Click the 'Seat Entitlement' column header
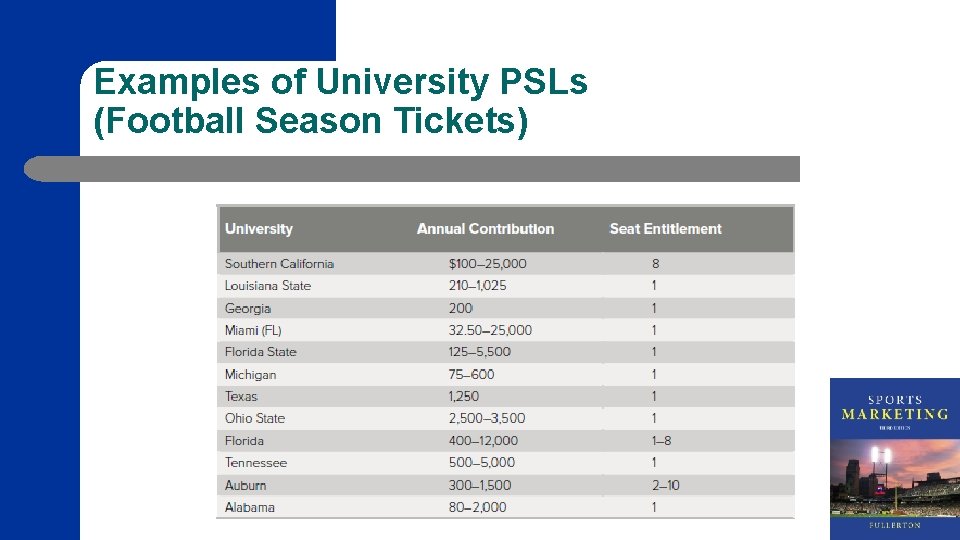This screenshot has width=960, height=540. (x=665, y=229)
